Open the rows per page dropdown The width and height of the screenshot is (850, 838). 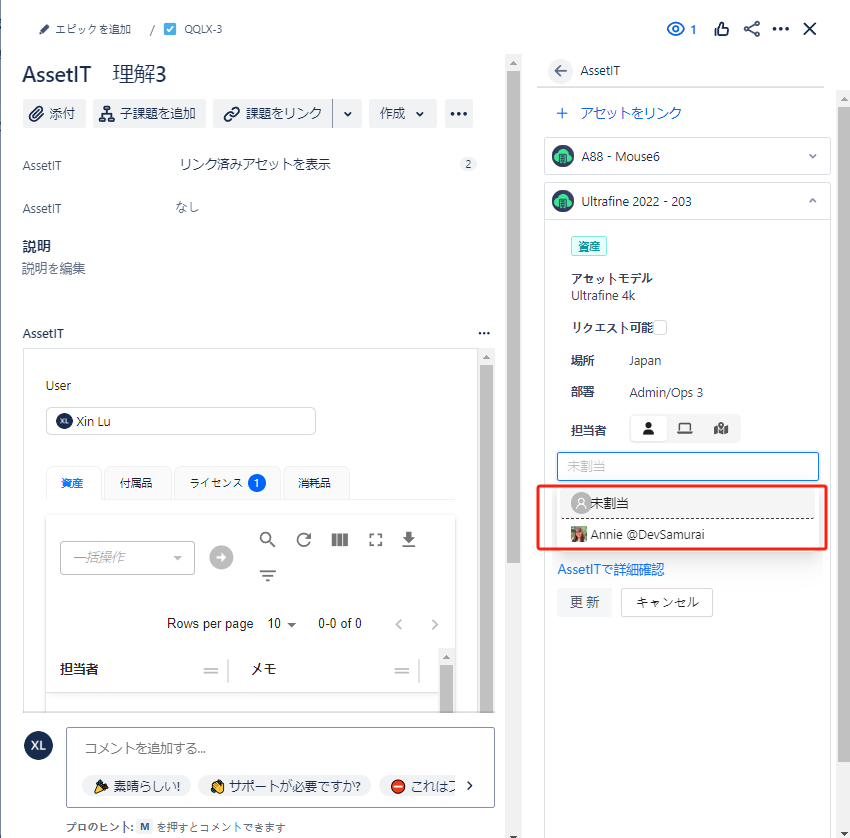[x=282, y=624]
